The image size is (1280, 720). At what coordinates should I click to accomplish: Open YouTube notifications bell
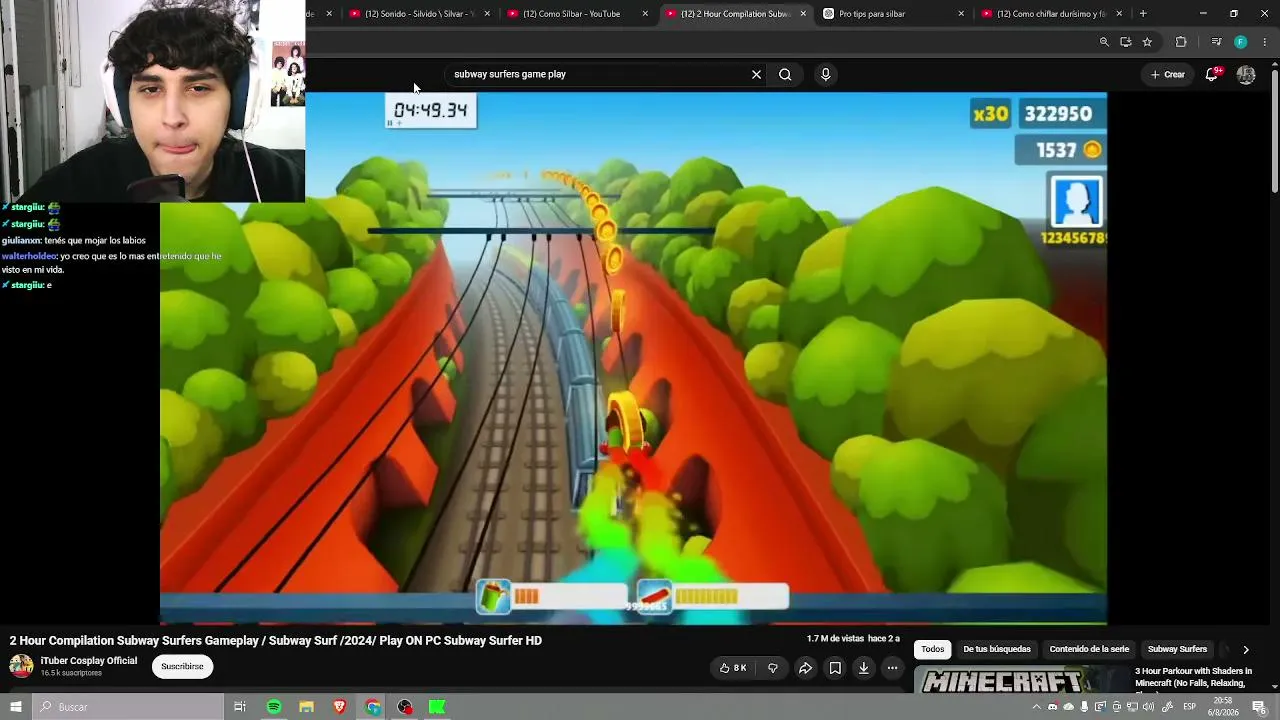point(1212,74)
